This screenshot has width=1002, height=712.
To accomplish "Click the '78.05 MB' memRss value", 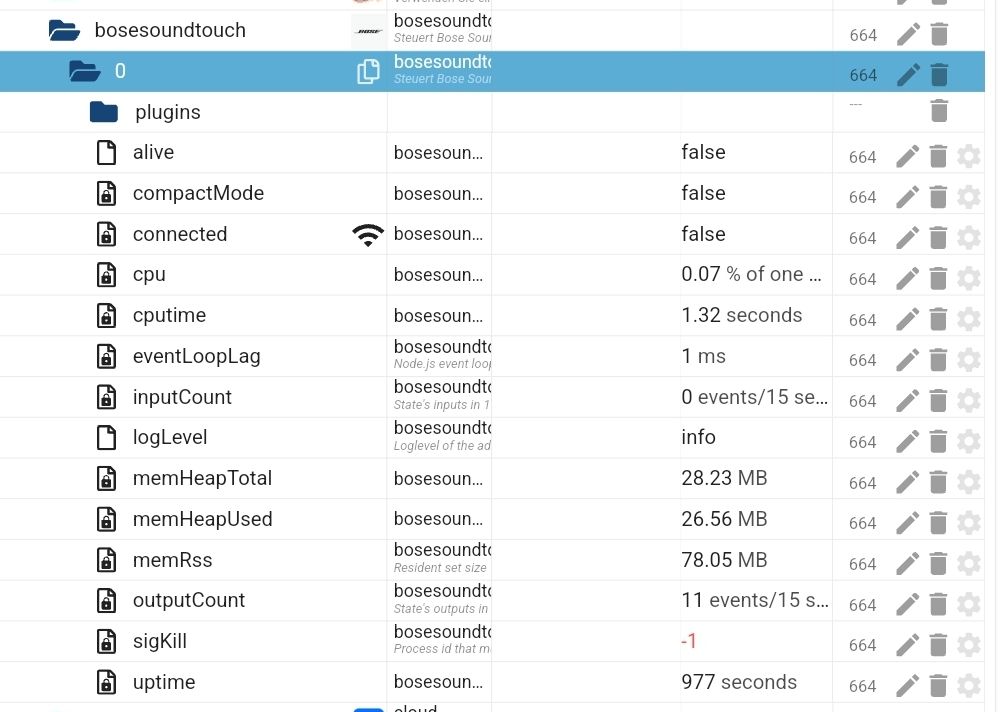I will click(724, 560).
